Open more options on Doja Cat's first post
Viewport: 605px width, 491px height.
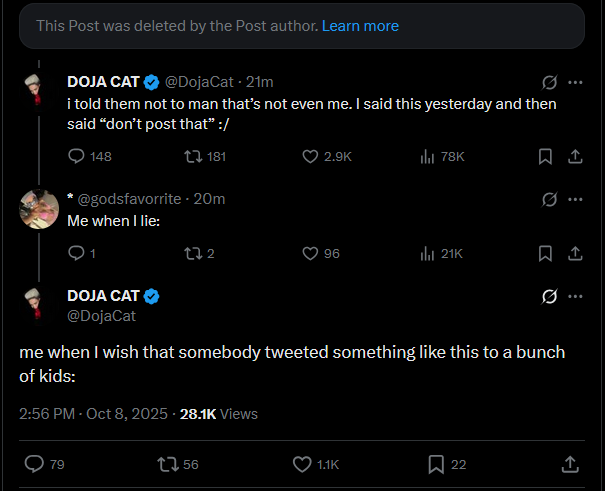pos(575,81)
